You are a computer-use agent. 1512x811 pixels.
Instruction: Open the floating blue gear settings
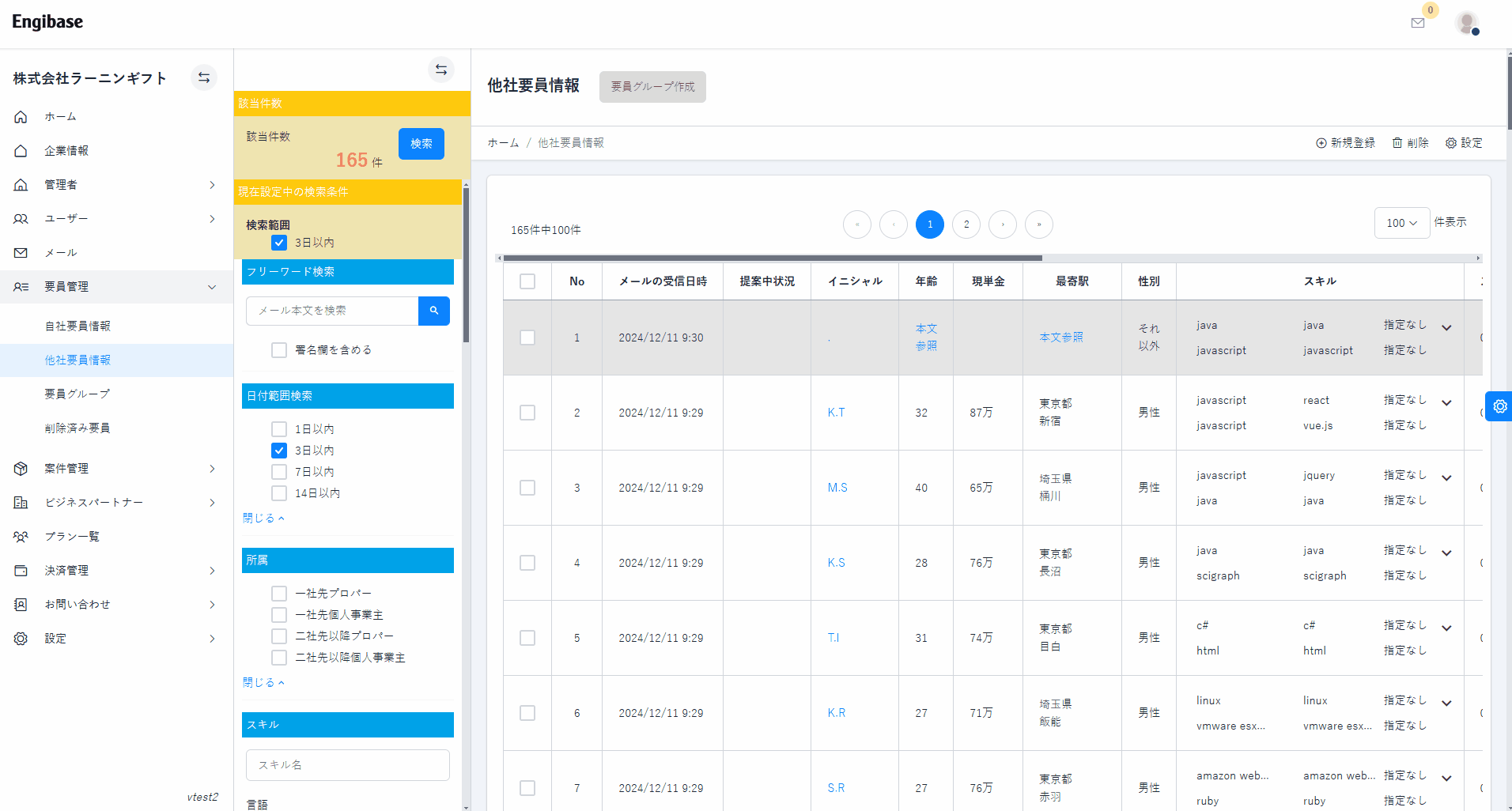pos(1499,406)
